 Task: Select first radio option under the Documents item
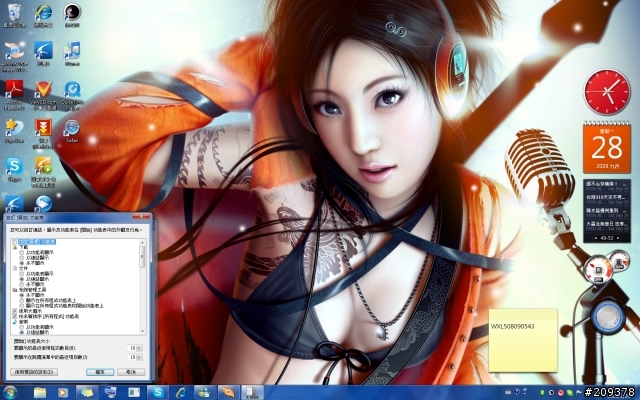(22, 274)
